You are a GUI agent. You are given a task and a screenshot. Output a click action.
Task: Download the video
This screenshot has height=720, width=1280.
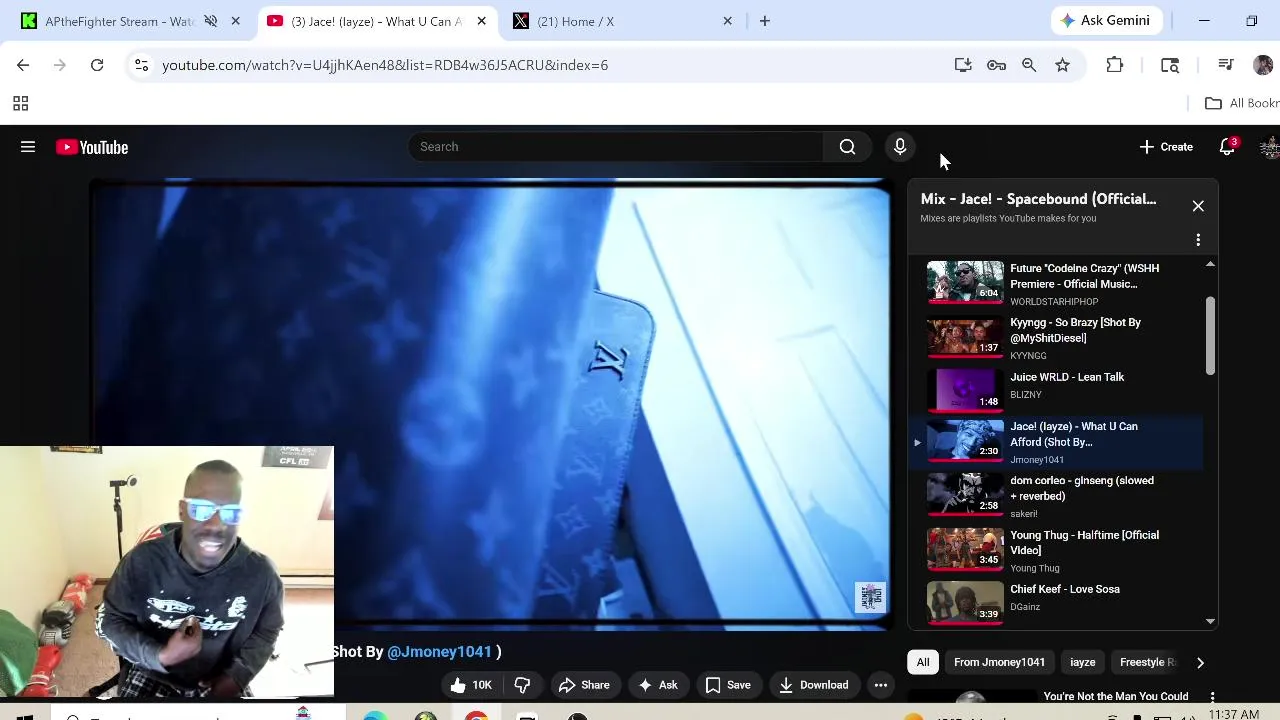point(814,685)
